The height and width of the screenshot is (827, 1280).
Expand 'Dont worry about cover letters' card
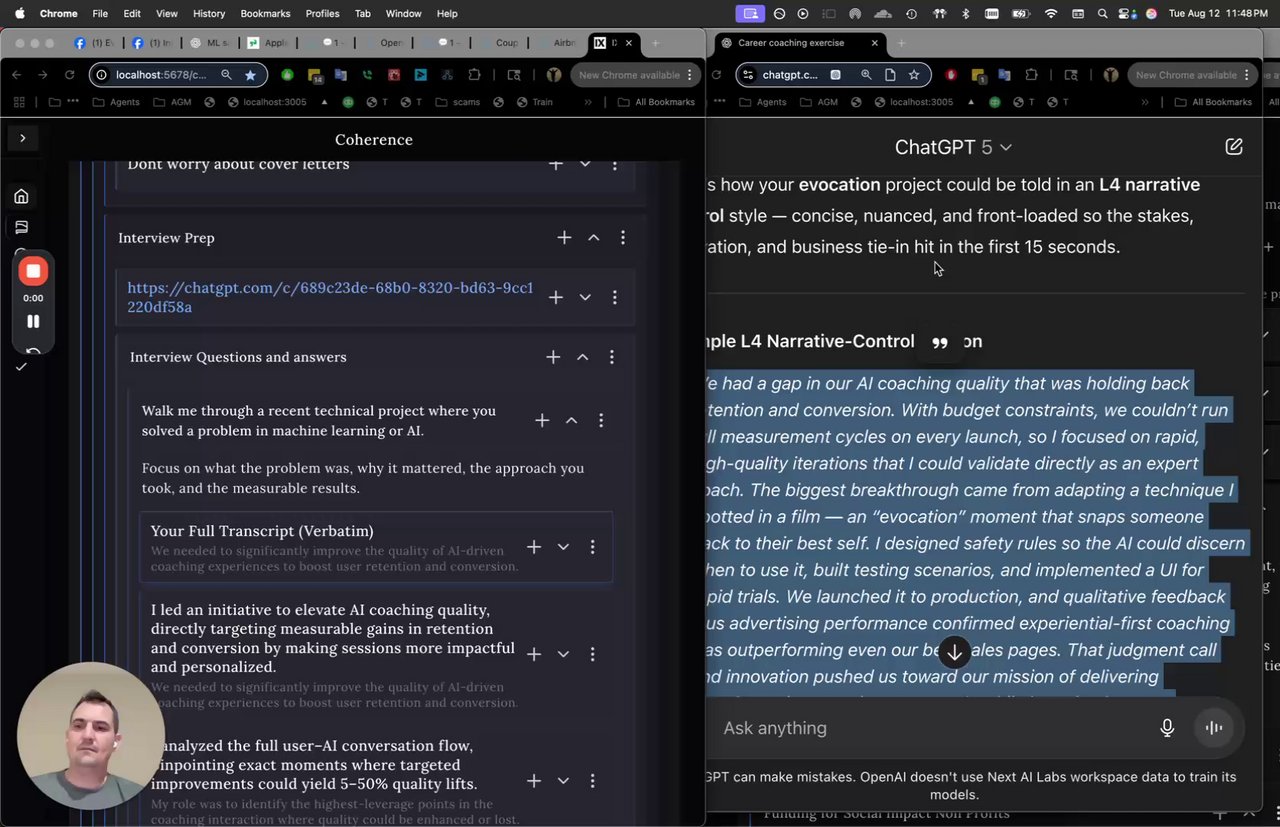pos(585,164)
